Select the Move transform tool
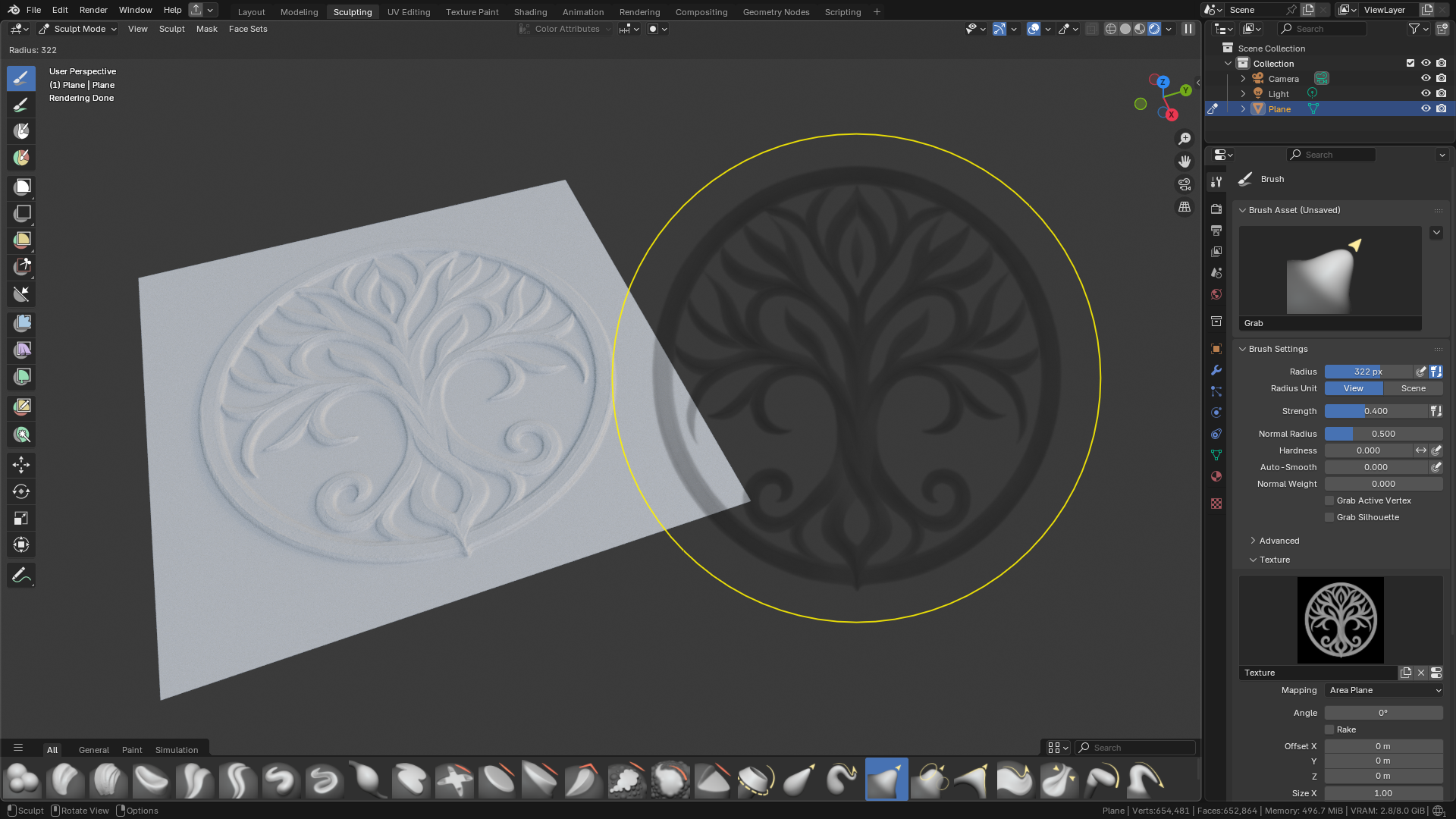This screenshot has width=1456, height=819. [x=21, y=465]
